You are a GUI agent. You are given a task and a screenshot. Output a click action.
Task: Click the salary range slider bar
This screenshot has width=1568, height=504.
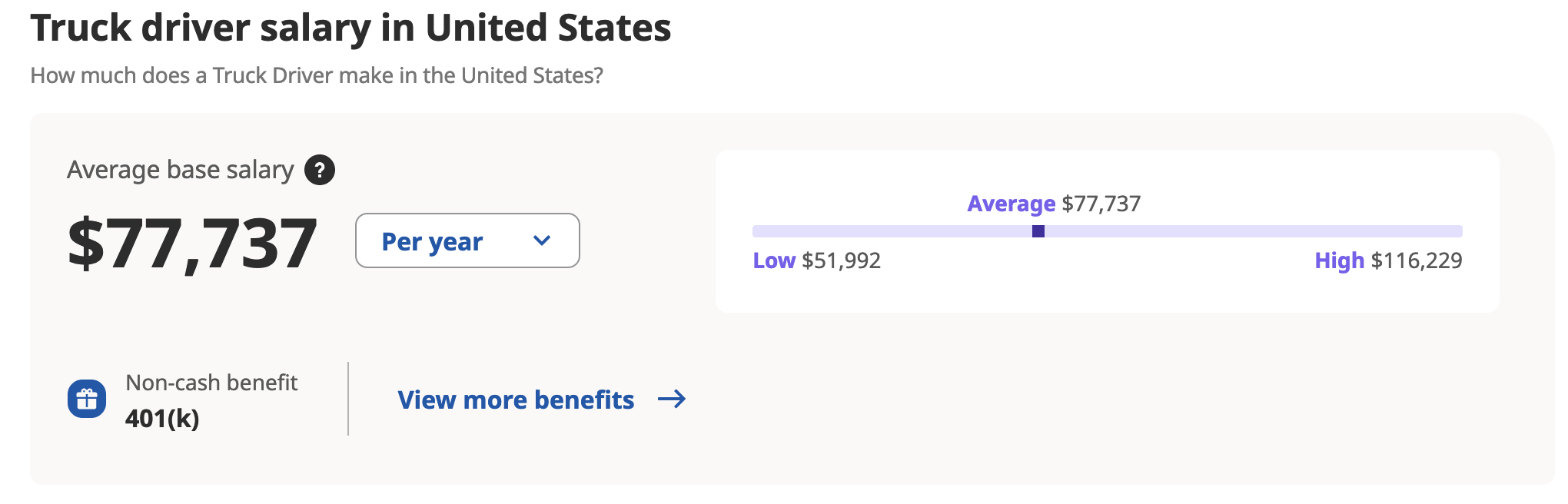coord(1107,230)
